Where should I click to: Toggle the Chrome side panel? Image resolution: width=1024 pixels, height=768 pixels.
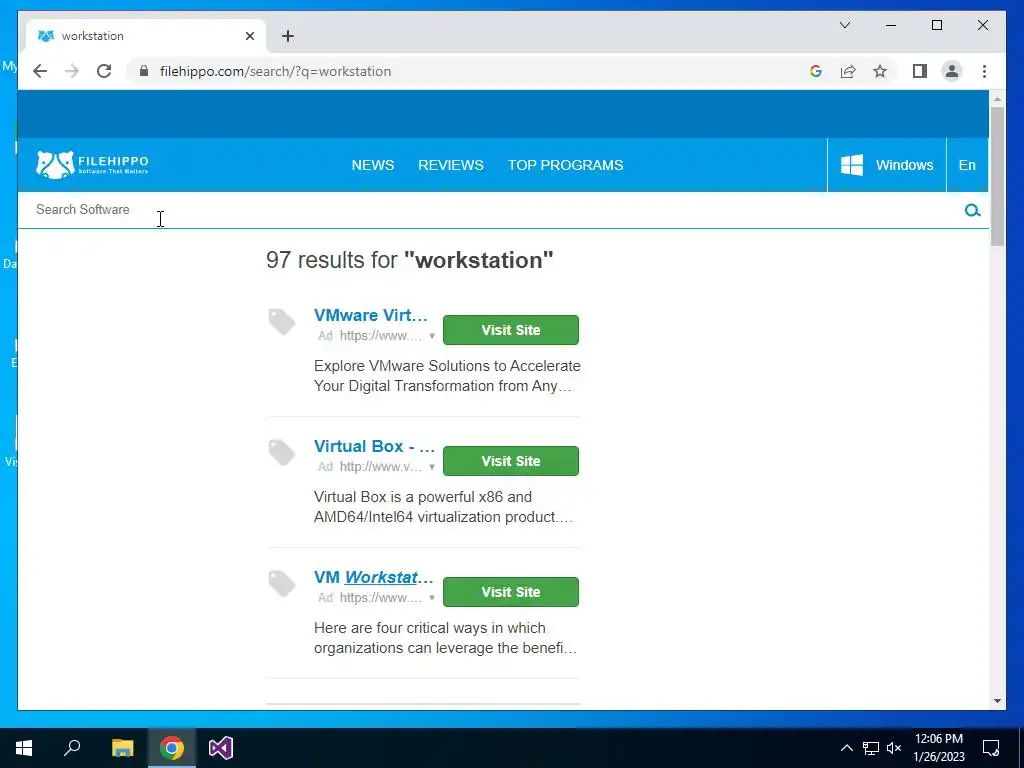pyautogui.click(x=920, y=71)
